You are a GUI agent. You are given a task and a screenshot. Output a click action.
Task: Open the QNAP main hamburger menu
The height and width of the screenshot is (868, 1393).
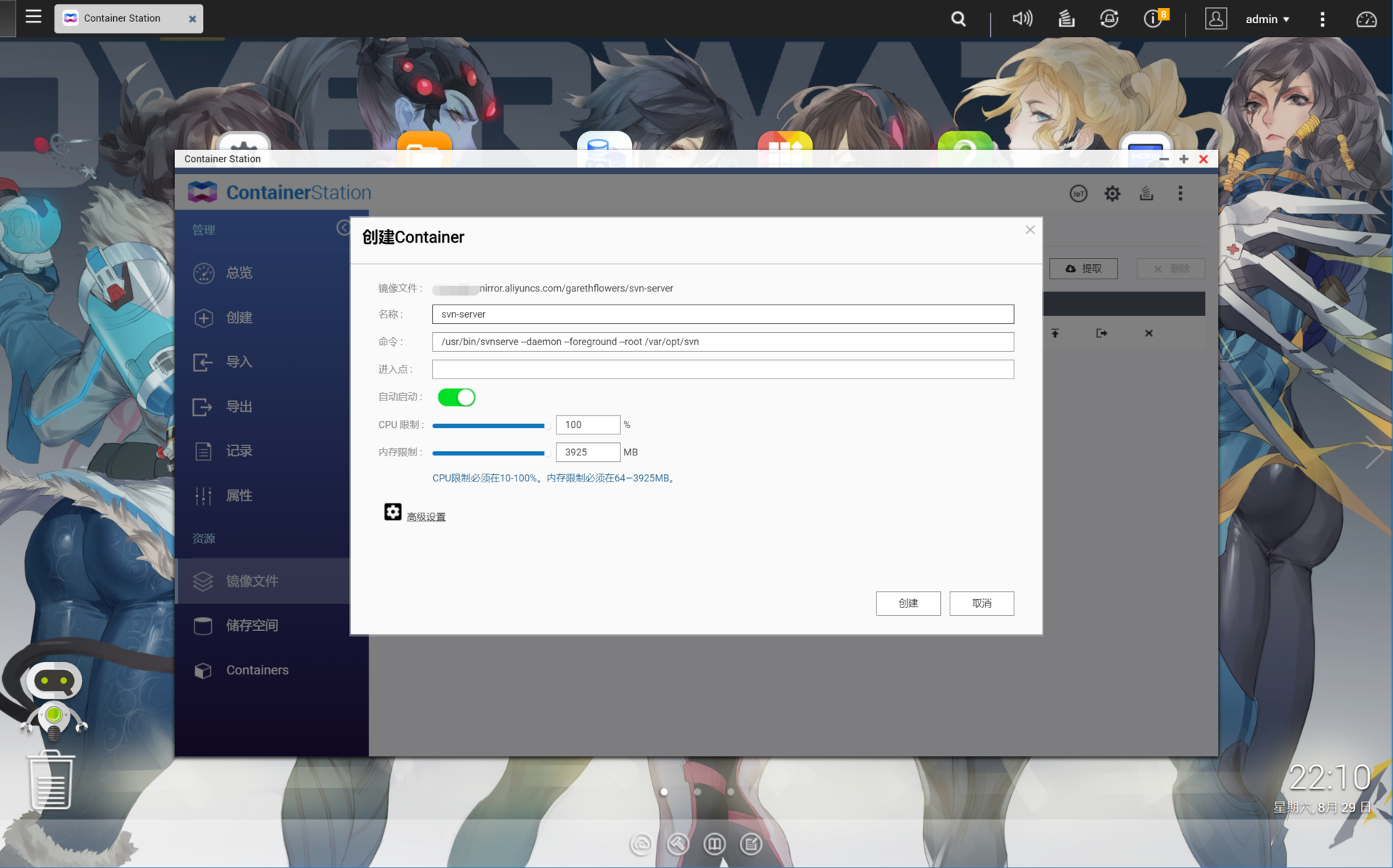tap(33, 17)
